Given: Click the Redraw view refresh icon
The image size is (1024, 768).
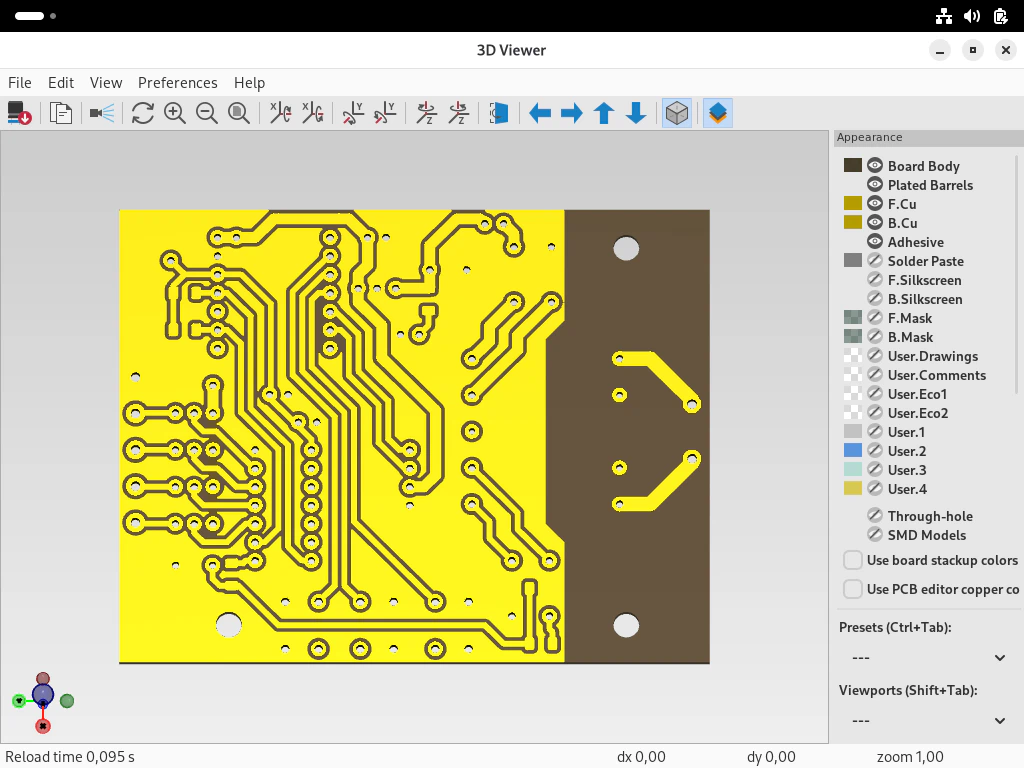Looking at the screenshot, I should coord(142,113).
